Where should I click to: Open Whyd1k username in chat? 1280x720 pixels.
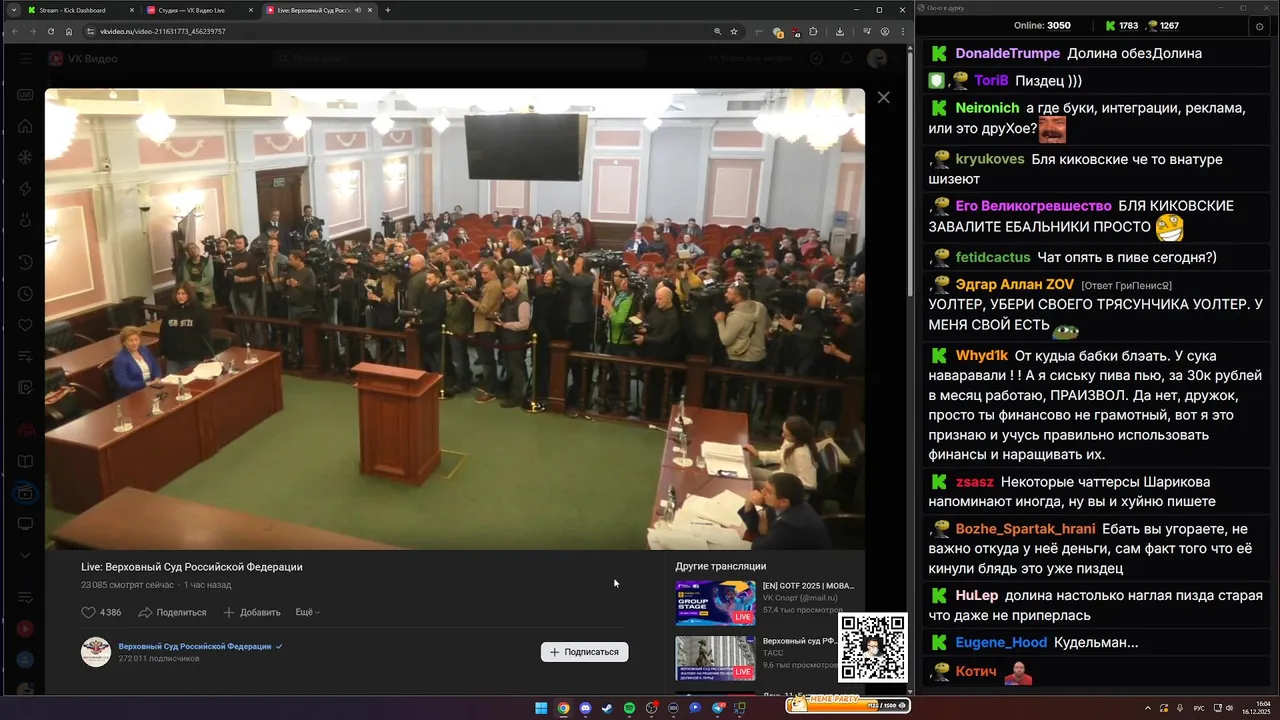point(981,356)
